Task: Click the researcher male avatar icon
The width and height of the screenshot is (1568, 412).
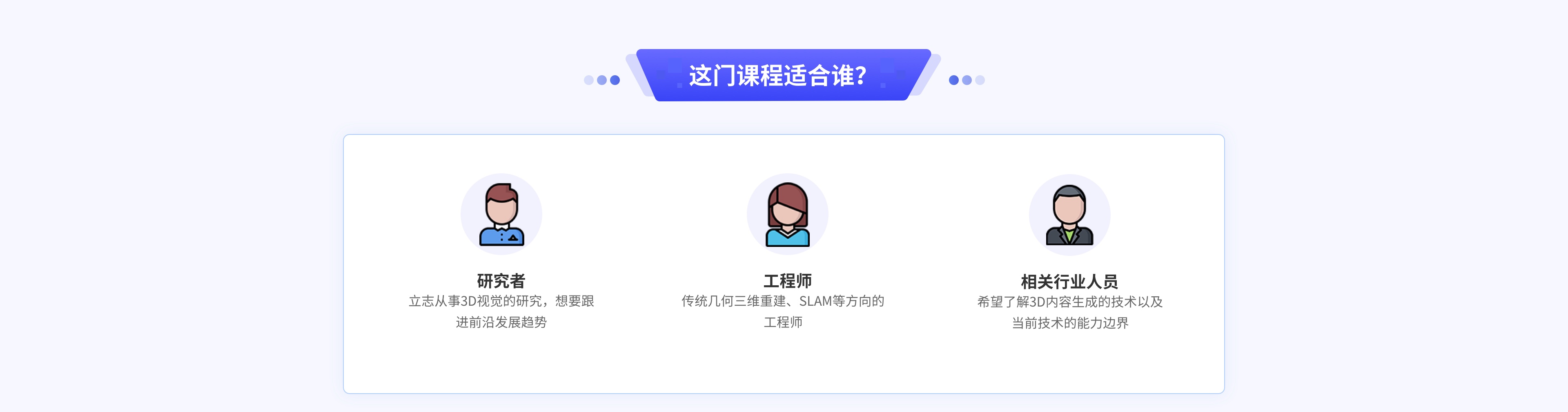Action: click(501, 214)
